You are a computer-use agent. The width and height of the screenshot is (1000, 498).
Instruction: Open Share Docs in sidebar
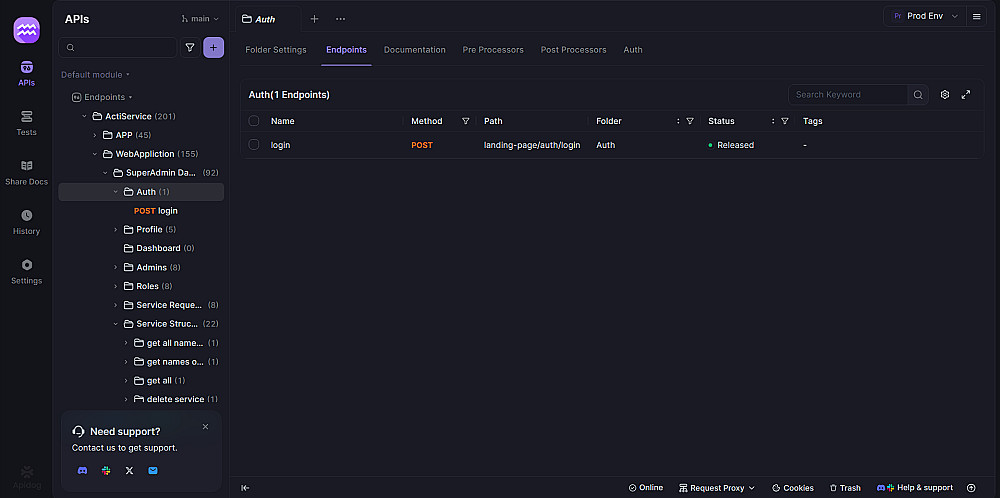click(26, 172)
